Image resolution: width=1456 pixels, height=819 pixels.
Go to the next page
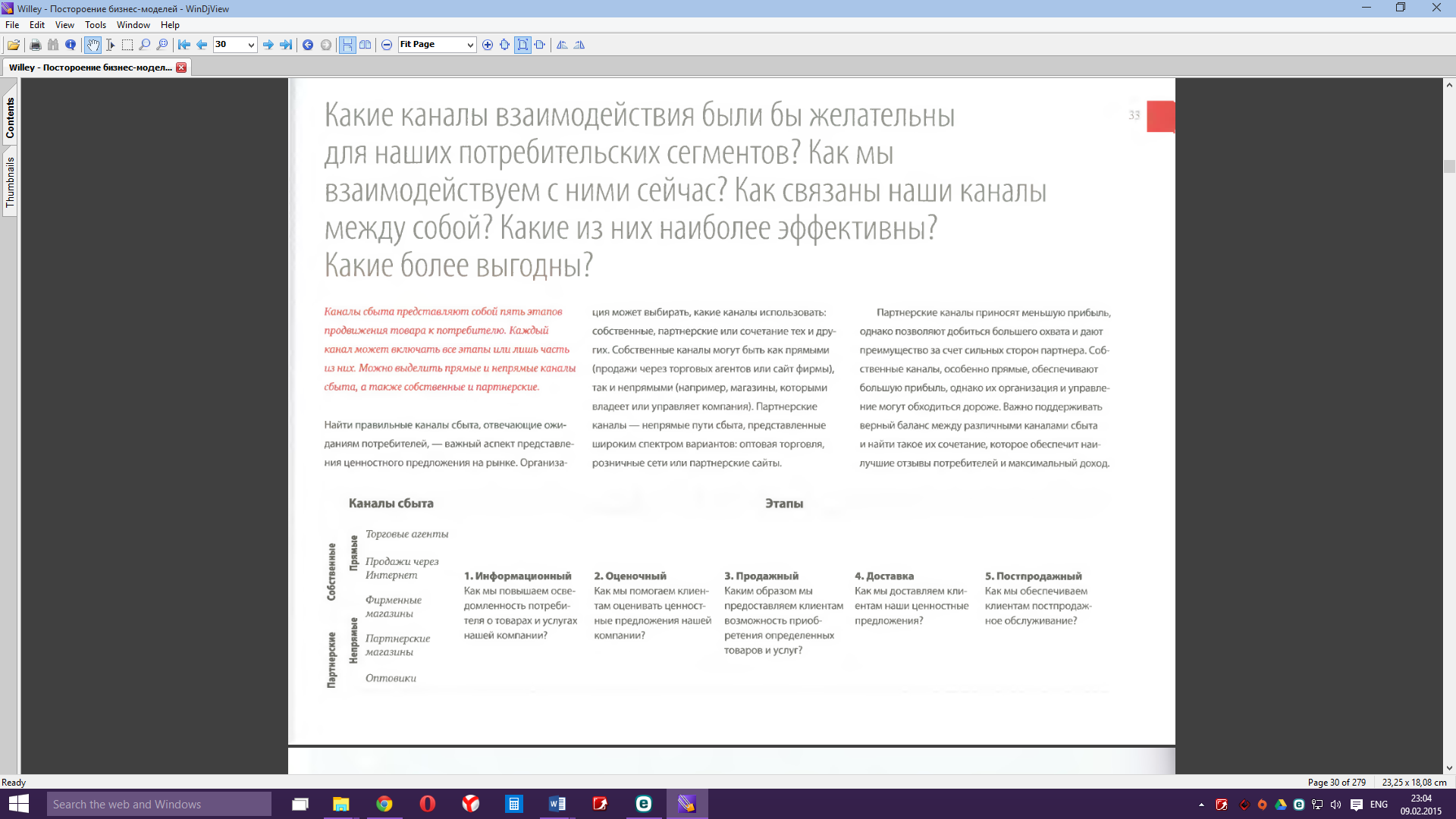[x=268, y=45]
